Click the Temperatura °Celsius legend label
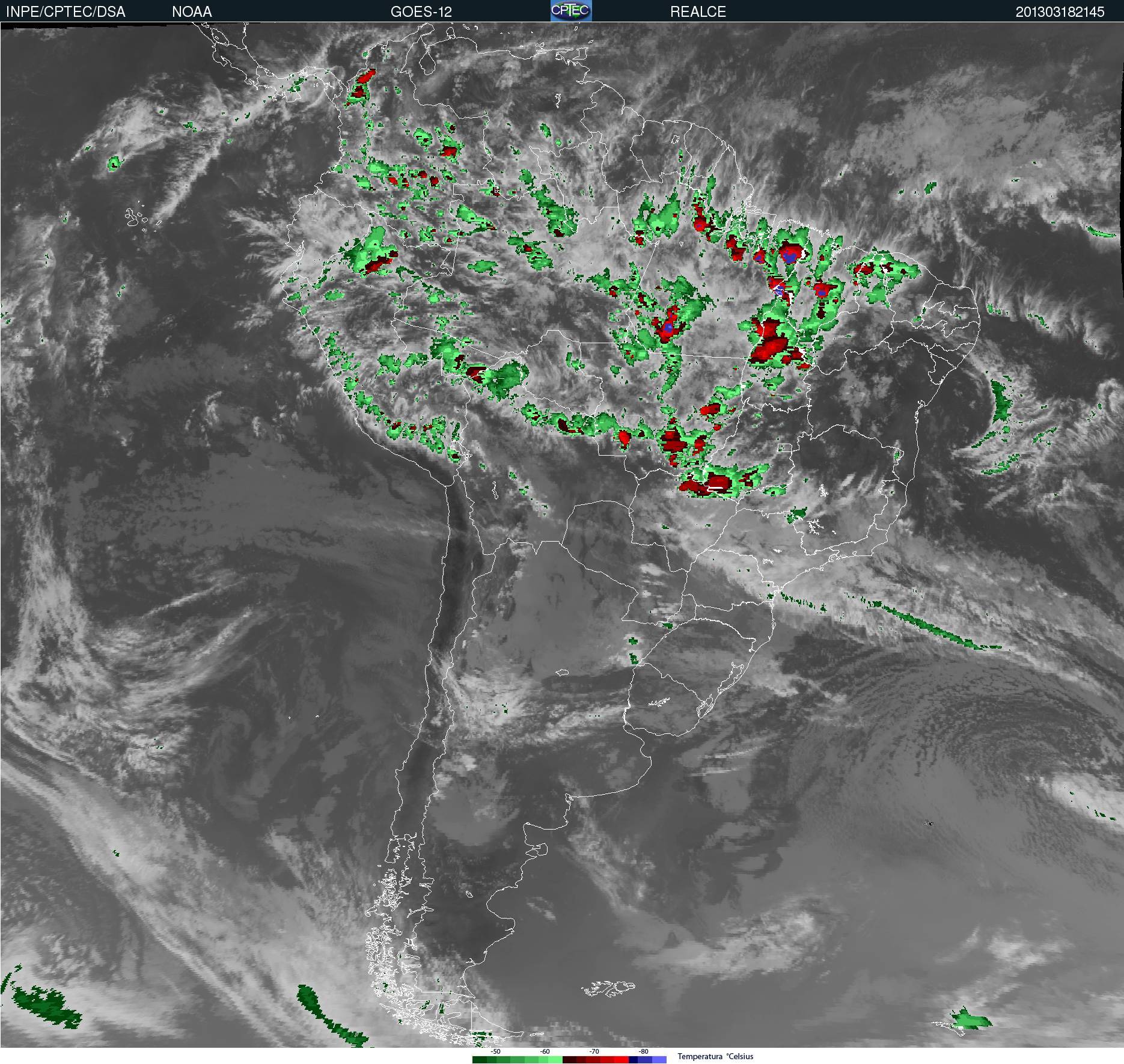The width and height of the screenshot is (1124, 1064). coord(715,1056)
